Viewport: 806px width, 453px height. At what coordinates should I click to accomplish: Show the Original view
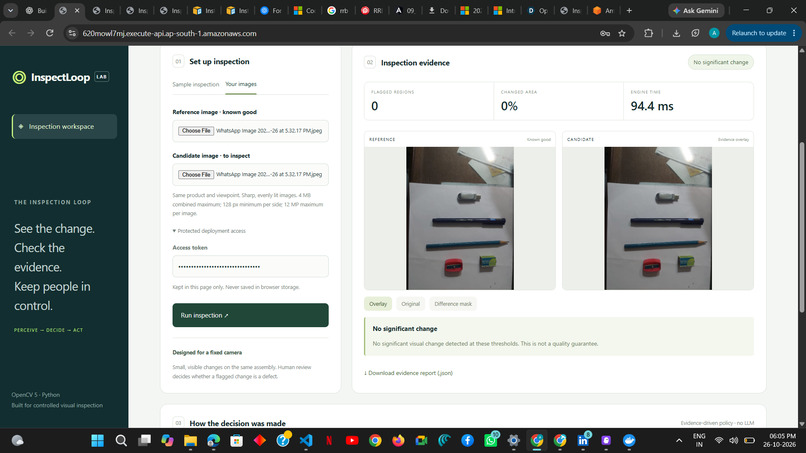pyautogui.click(x=410, y=304)
